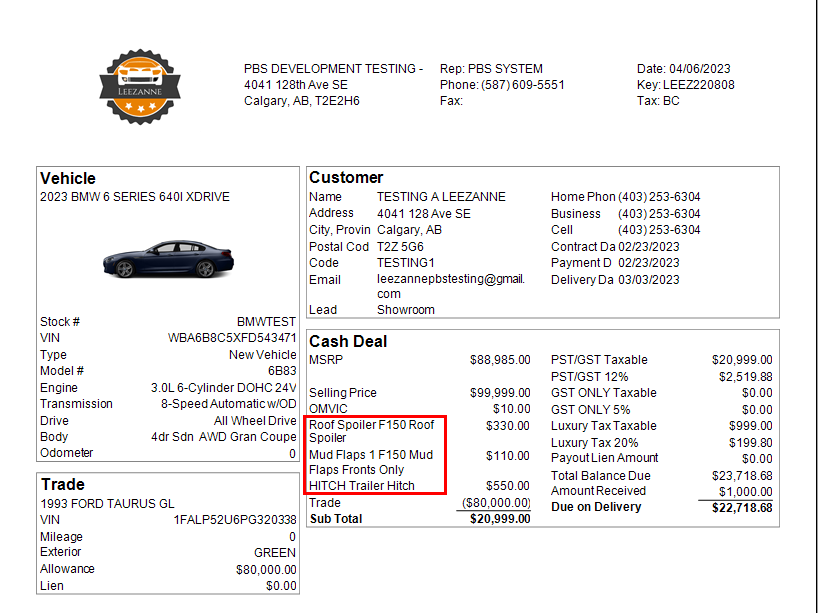
Task: Select the vehicle VIN 'WBA6B8C5XFD543471'
Action: point(232,338)
